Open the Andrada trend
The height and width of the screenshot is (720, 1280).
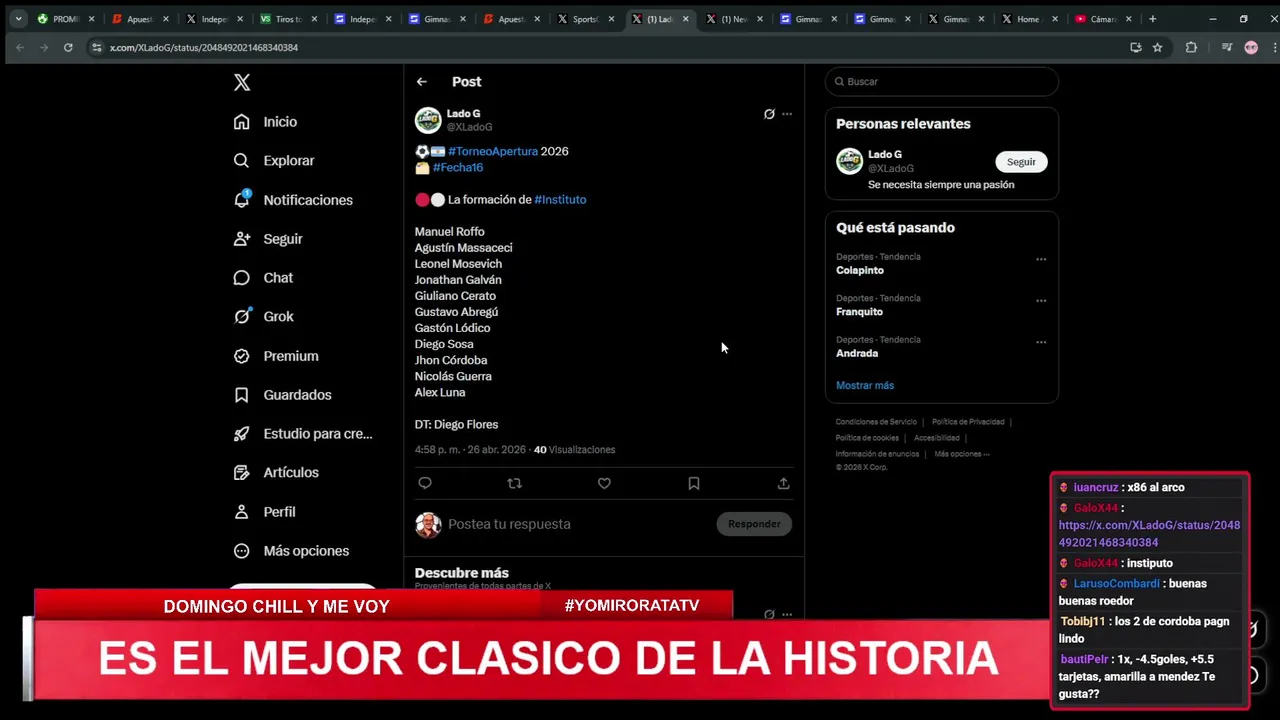pyautogui.click(x=857, y=354)
